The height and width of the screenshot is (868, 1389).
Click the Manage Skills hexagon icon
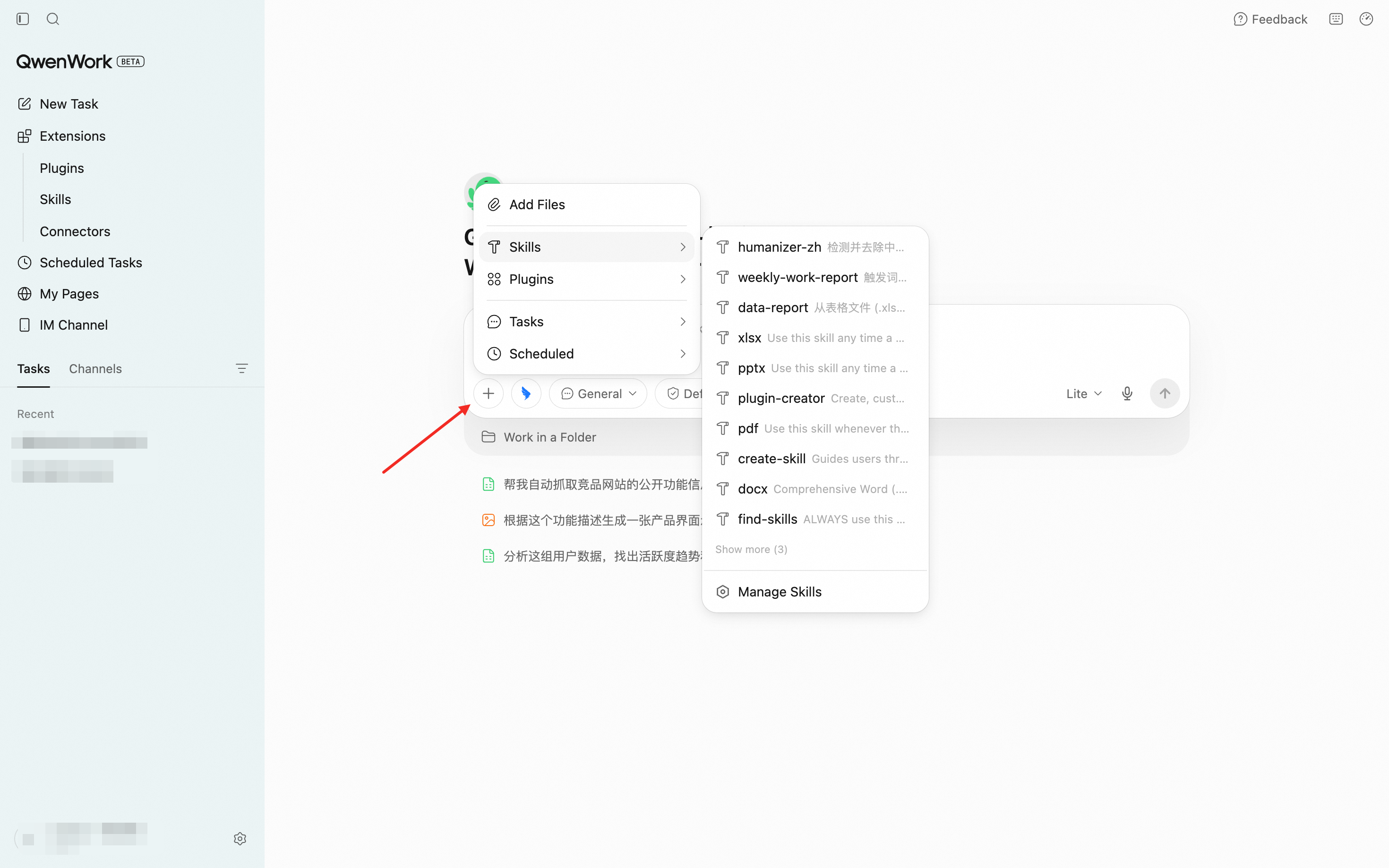click(x=723, y=592)
